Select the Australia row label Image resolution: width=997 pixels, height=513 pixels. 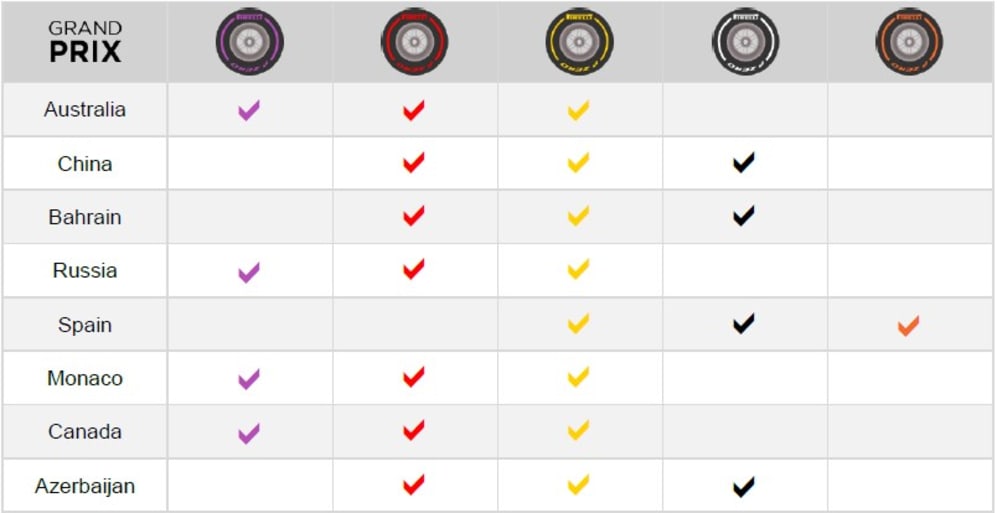point(85,110)
